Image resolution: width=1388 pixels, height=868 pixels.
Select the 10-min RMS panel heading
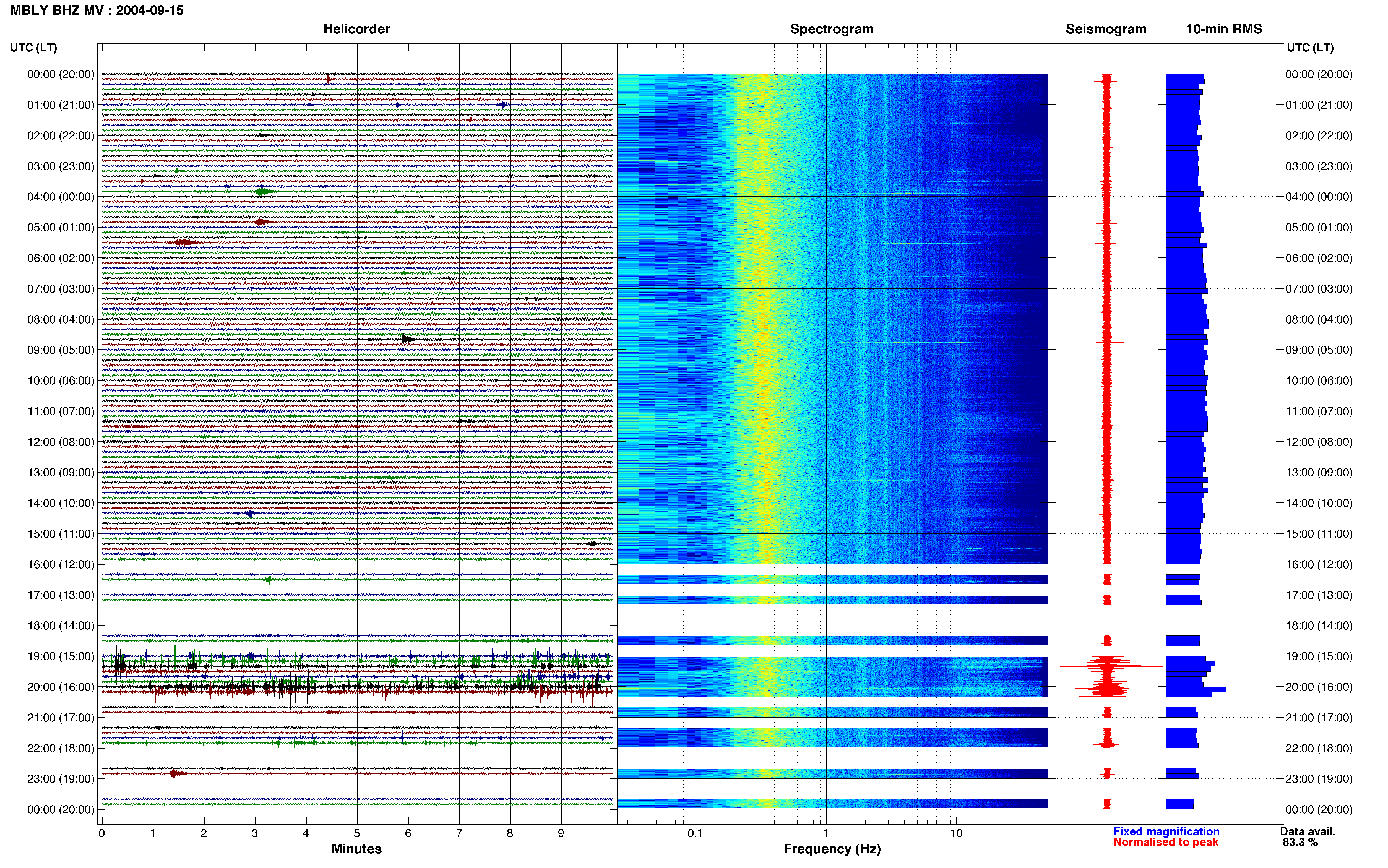click(x=1224, y=29)
